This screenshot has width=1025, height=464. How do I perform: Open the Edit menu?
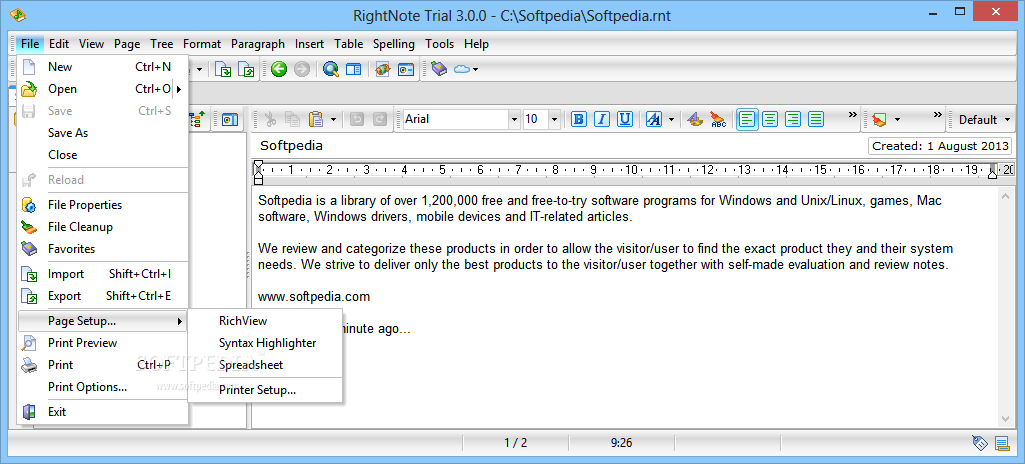(x=59, y=44)
